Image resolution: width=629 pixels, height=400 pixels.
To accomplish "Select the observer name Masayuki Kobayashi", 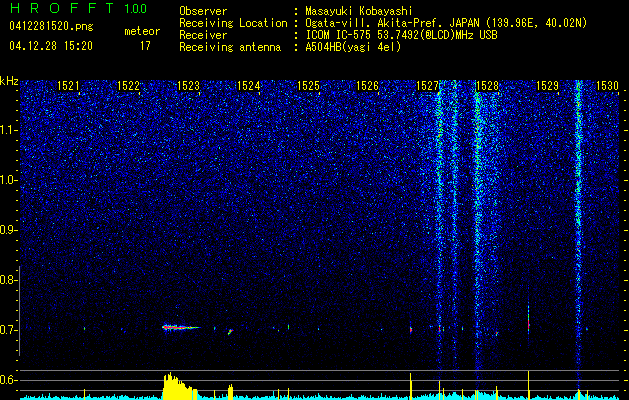I will tap(358, 11).
